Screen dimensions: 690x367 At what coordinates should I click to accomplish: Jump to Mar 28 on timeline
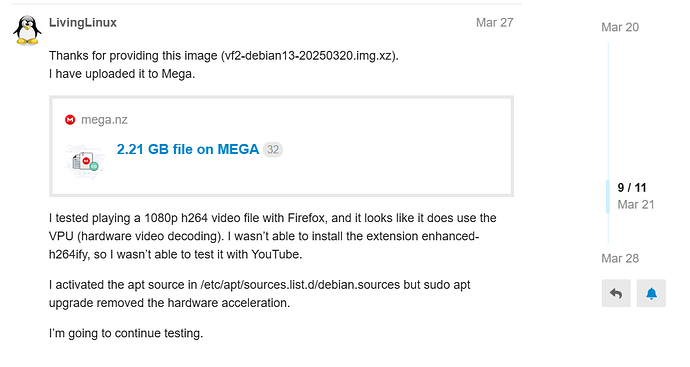point(620,258)
